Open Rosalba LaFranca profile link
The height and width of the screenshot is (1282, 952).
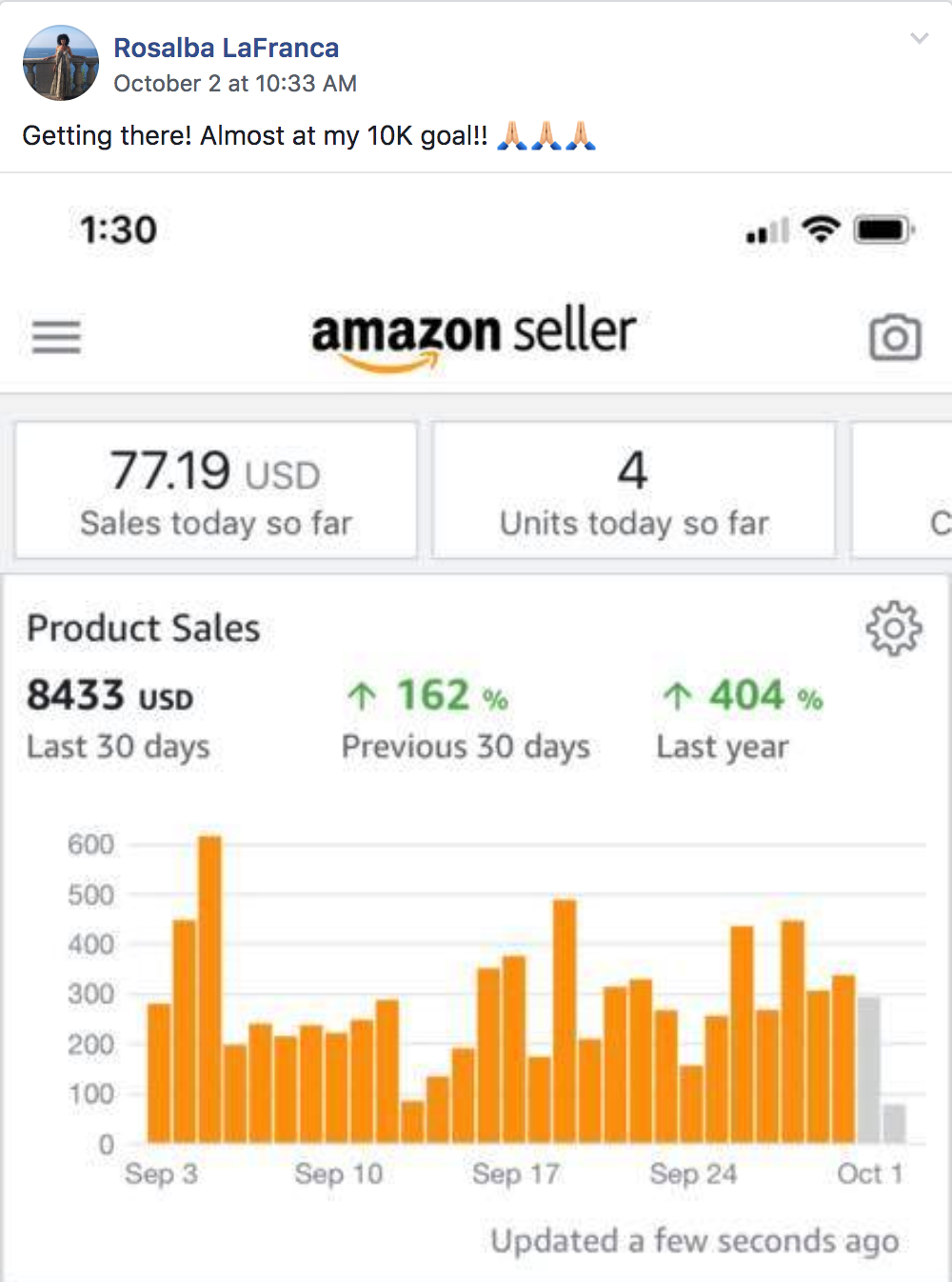click(x=227, y=48)
